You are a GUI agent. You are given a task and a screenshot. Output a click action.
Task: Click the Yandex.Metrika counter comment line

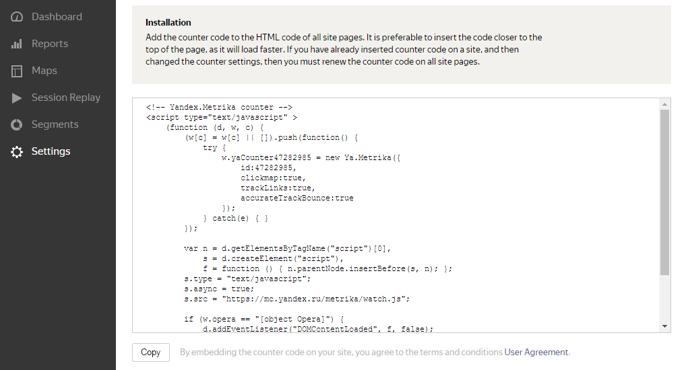219,107
